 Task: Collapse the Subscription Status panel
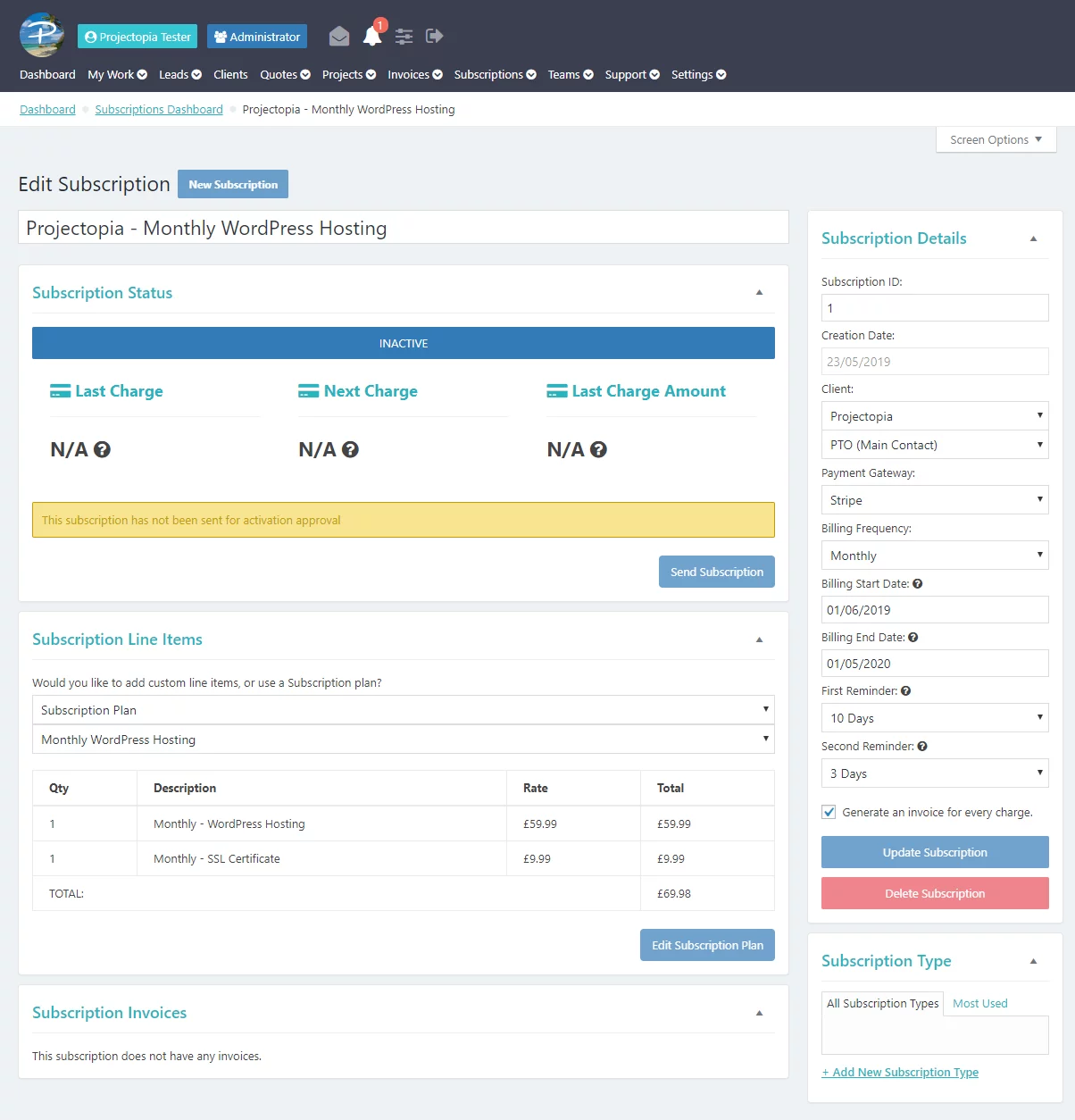[759, 293]
